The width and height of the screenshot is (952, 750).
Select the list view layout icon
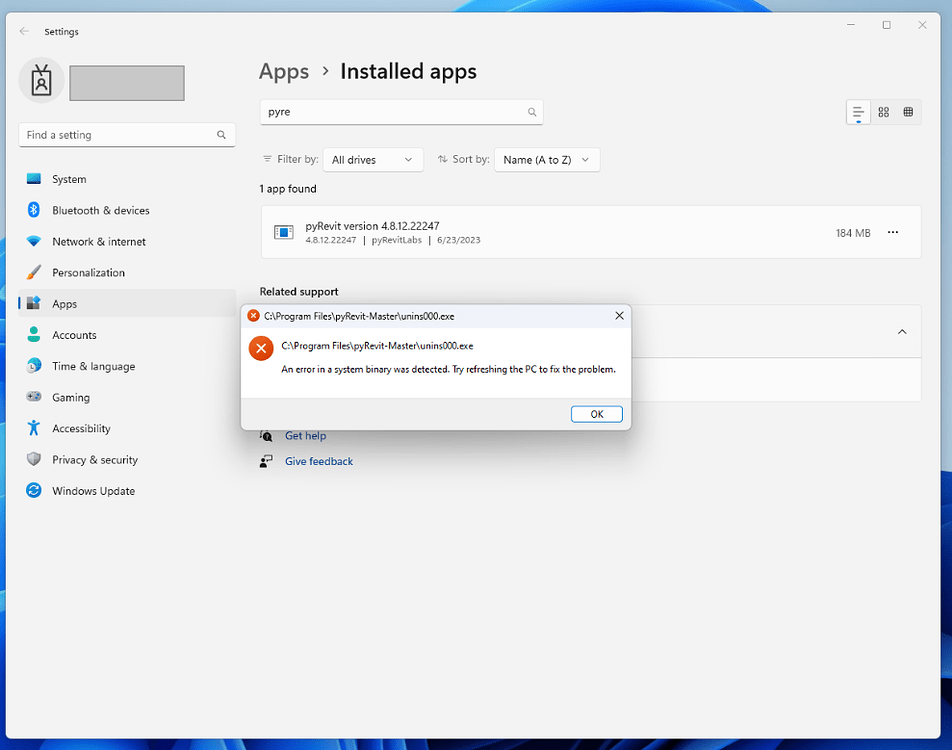(858, 112)
